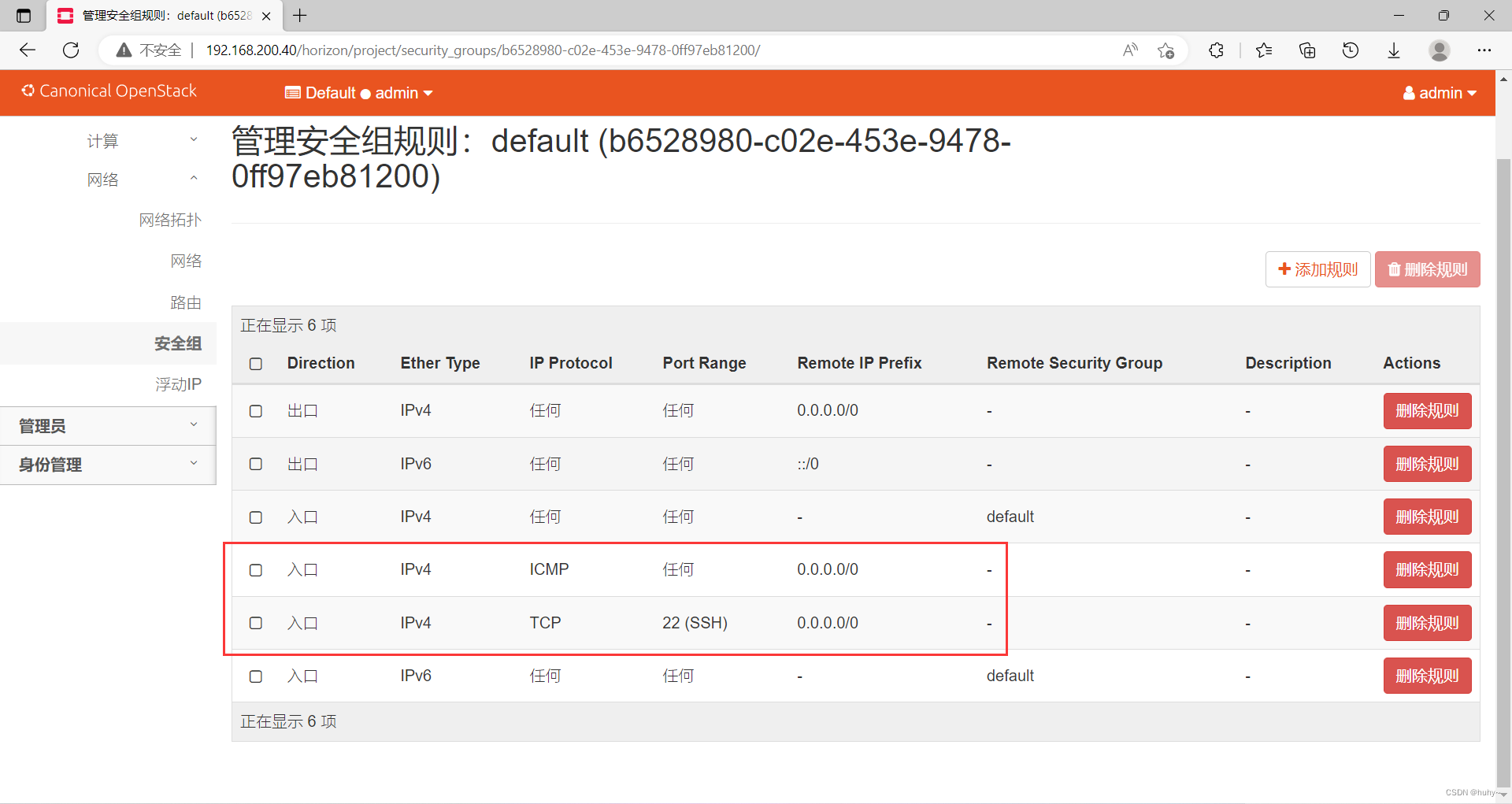
Task: Check the 入口 IPv6 rule checkbox
Action: pyautogui.click(x=256, y=676)
